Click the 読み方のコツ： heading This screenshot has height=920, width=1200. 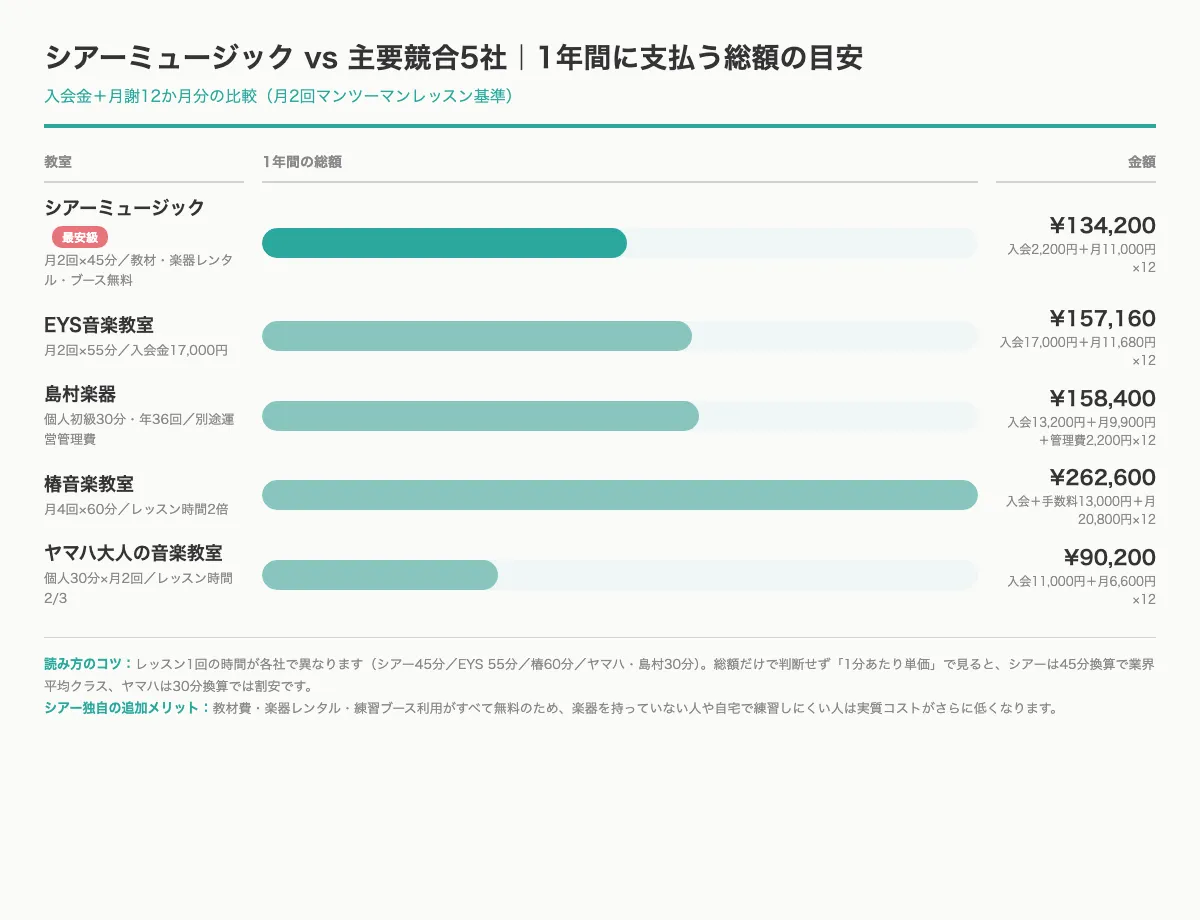pyautogui.click(x=89, y=663)
